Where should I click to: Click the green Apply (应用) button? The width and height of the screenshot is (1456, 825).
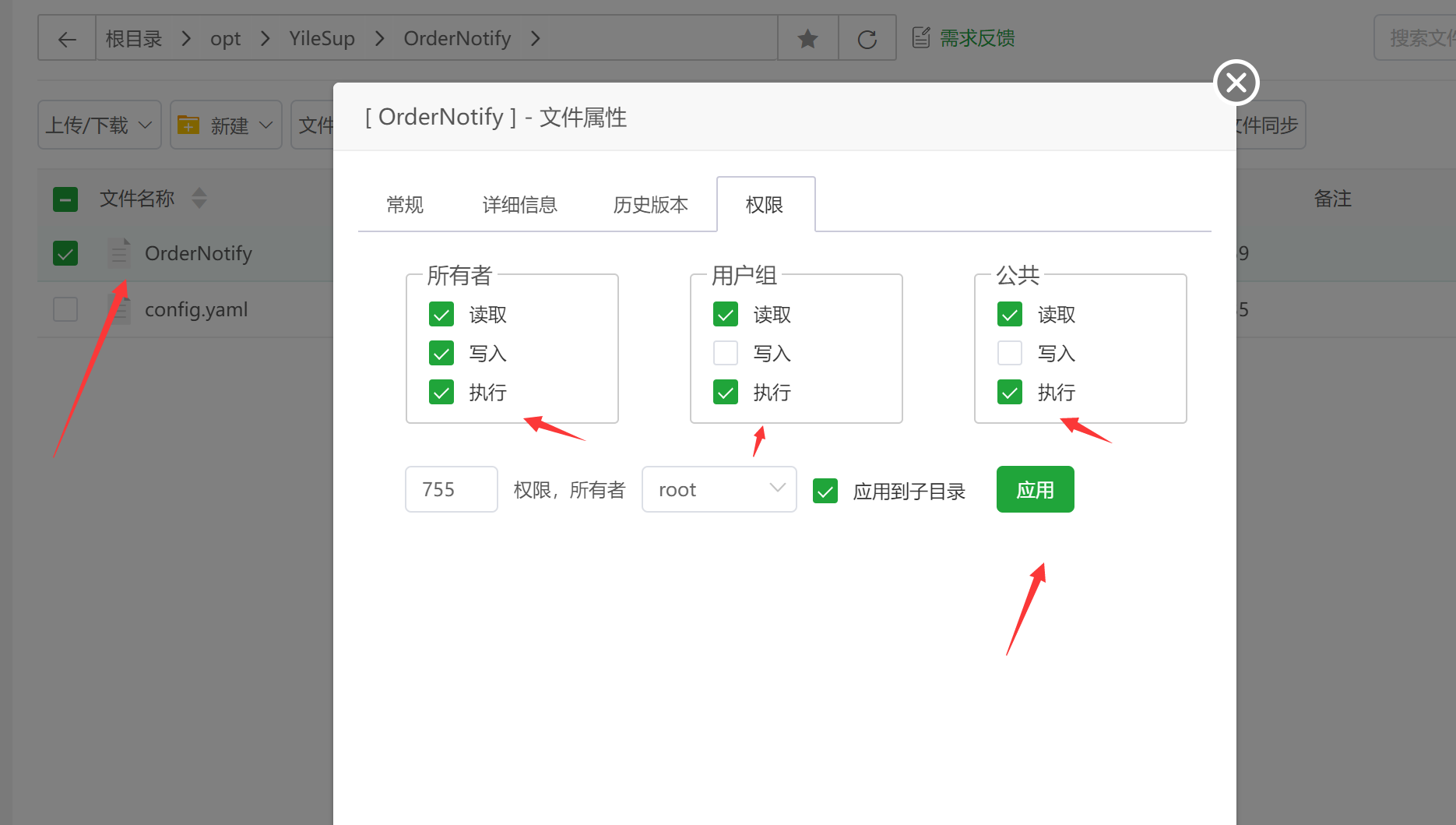[1035, 489]
